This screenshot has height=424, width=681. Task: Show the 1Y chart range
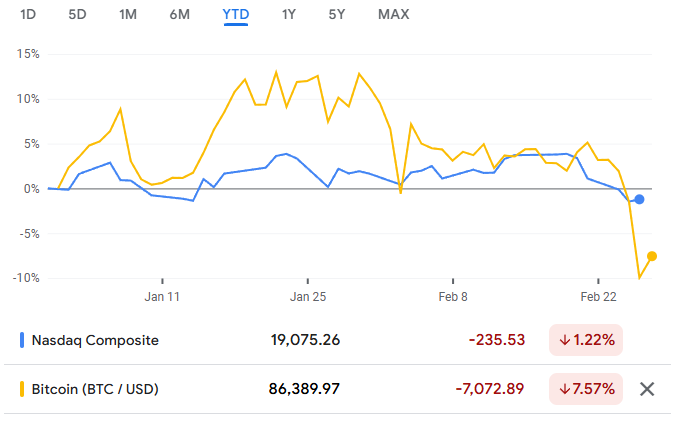click(x=289, y=14)
